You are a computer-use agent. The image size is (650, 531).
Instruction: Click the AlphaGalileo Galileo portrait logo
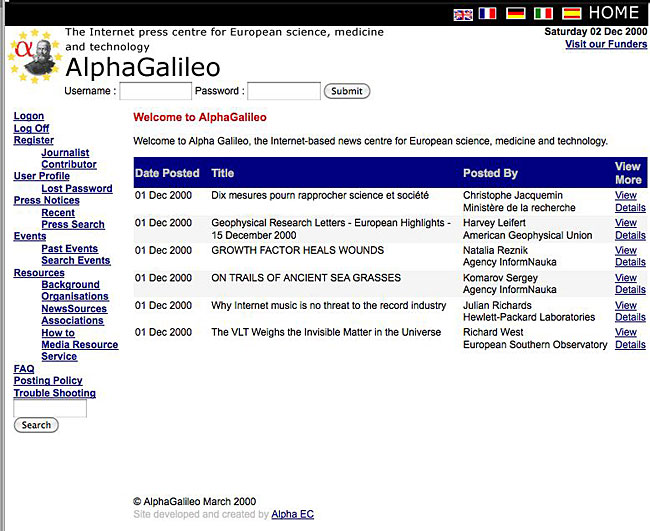[35, 56]
